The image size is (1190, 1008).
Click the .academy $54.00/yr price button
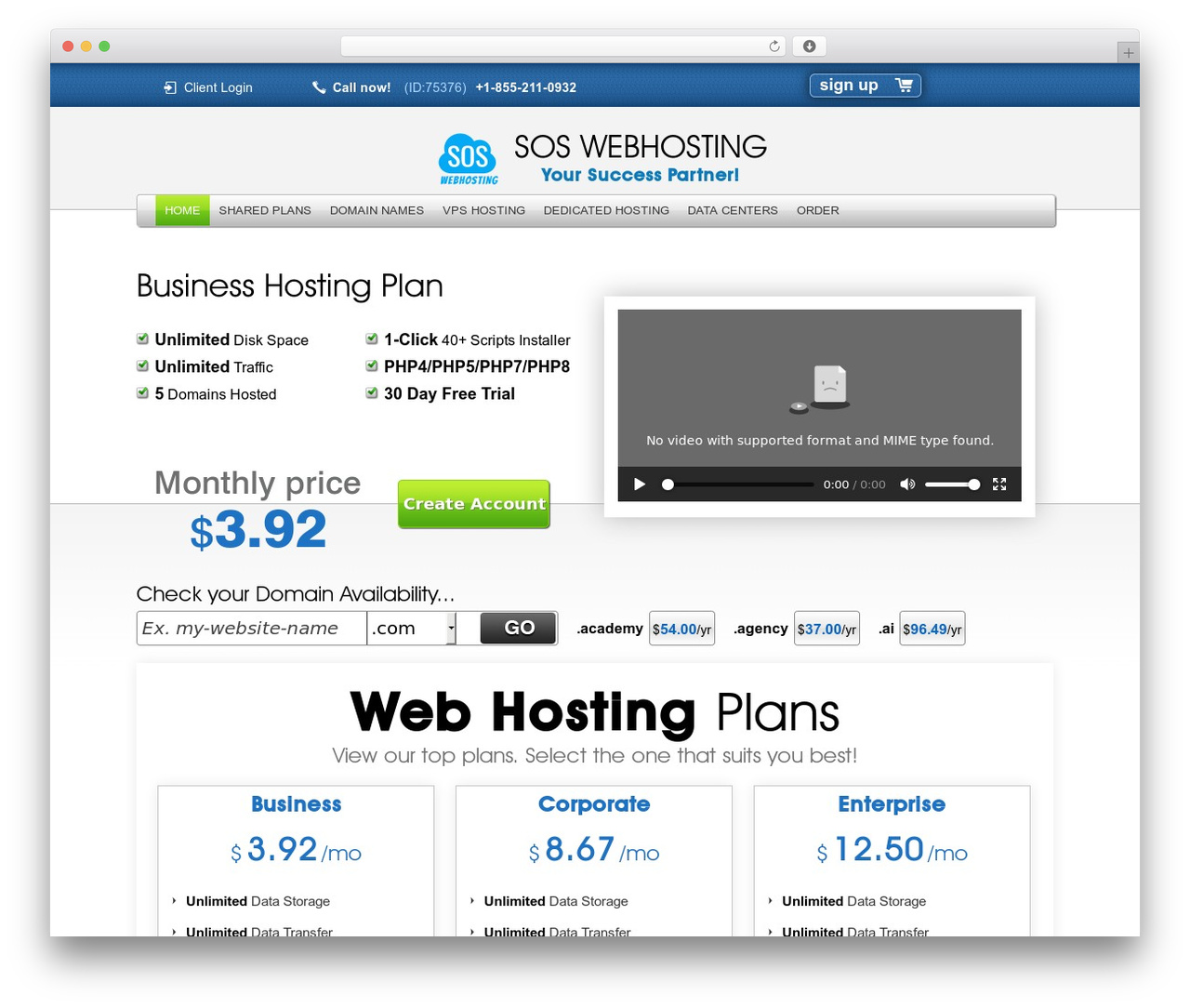click(x=681, y=629)
